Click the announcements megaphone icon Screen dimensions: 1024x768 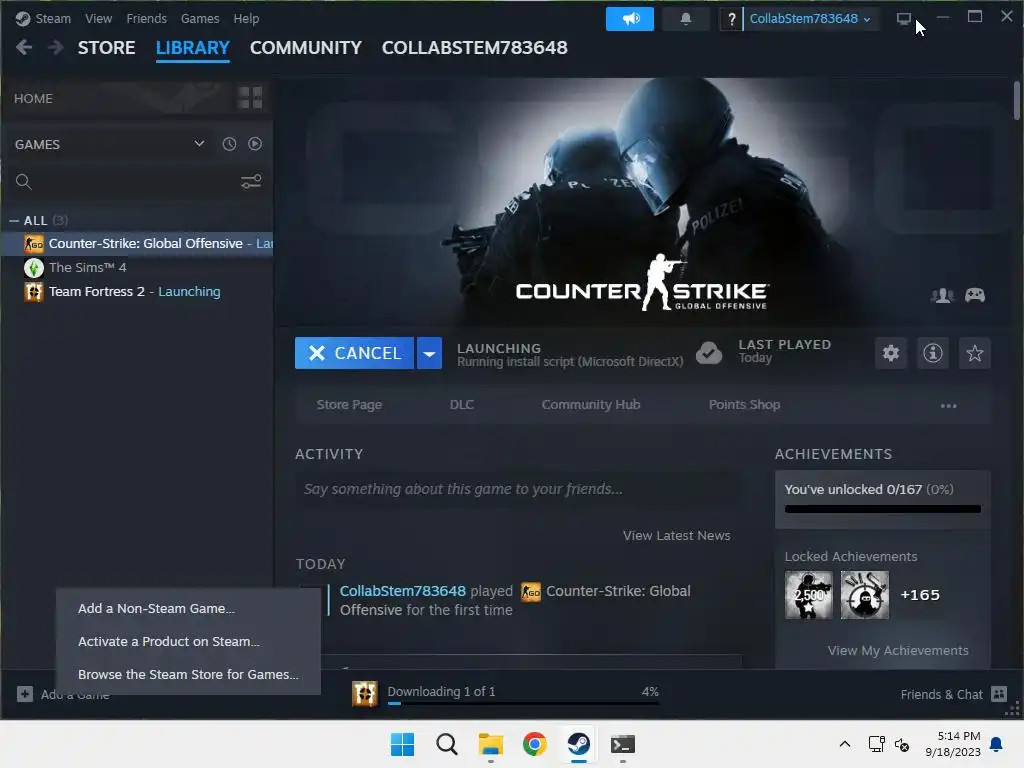coord(630,19)
